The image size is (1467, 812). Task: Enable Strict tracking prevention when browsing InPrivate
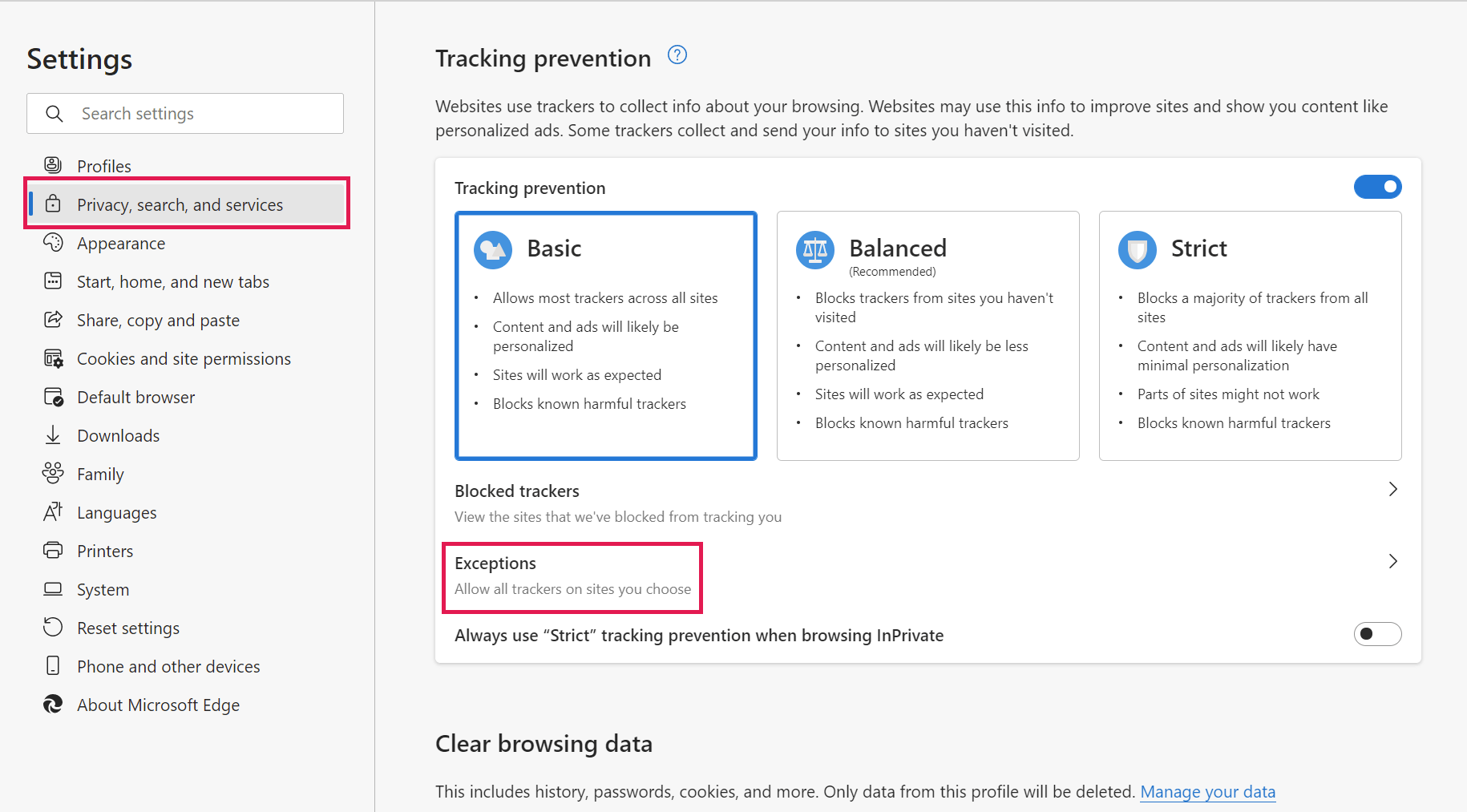1377,634
